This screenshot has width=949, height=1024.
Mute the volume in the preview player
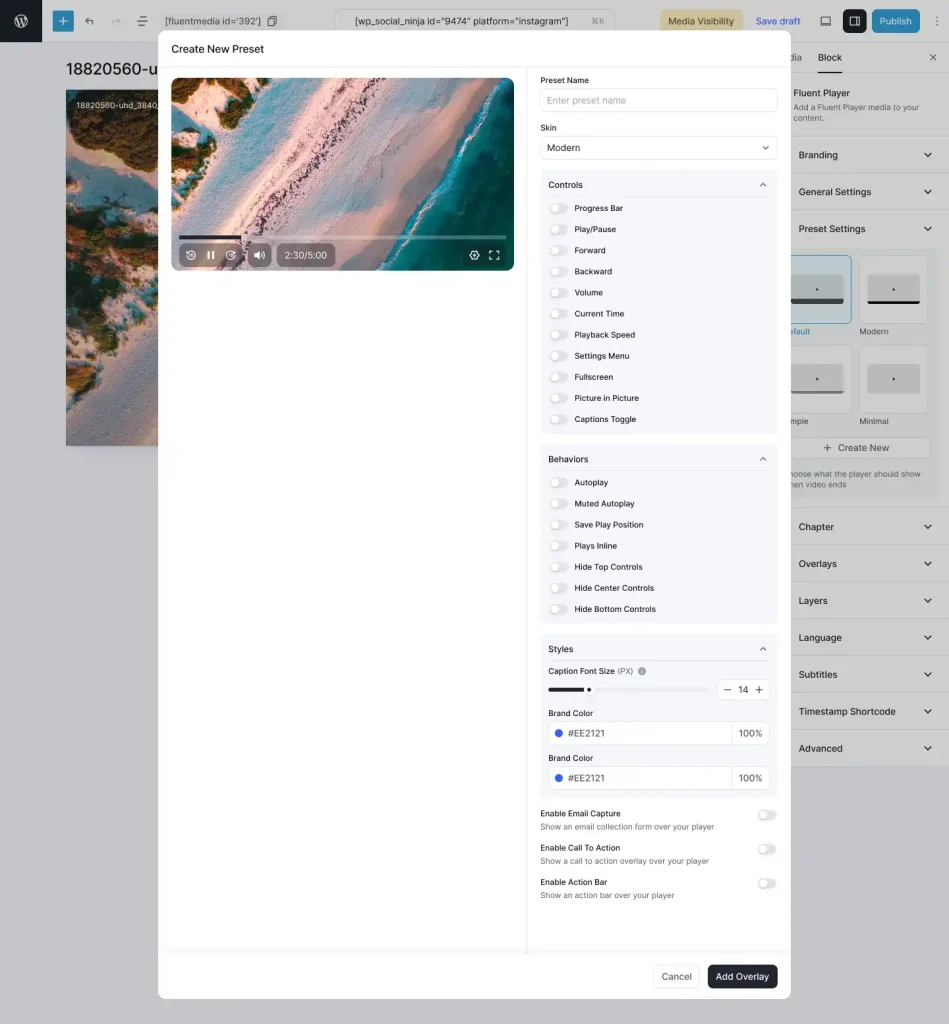click(x=259, y=255)
